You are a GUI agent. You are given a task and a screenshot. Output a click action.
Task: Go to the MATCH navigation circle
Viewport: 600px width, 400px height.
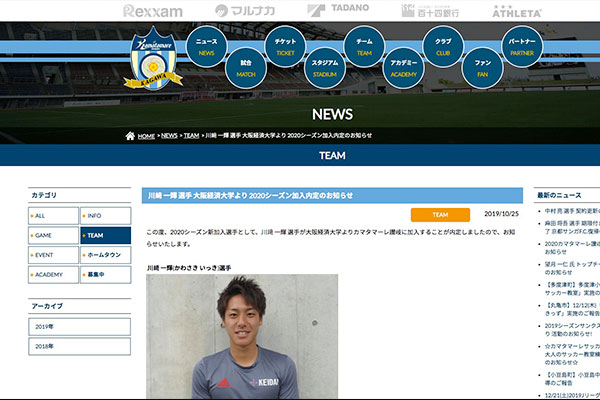coord(245,67)
